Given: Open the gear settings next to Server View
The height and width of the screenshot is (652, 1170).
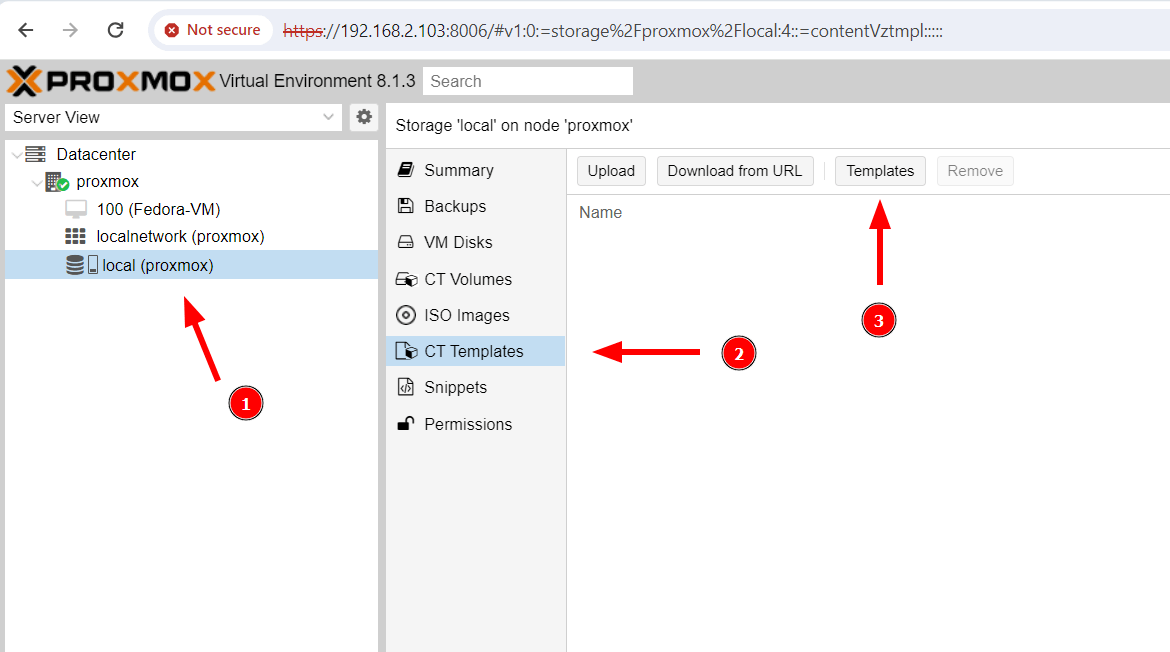Looking at the screenshot, I should 364,117.
